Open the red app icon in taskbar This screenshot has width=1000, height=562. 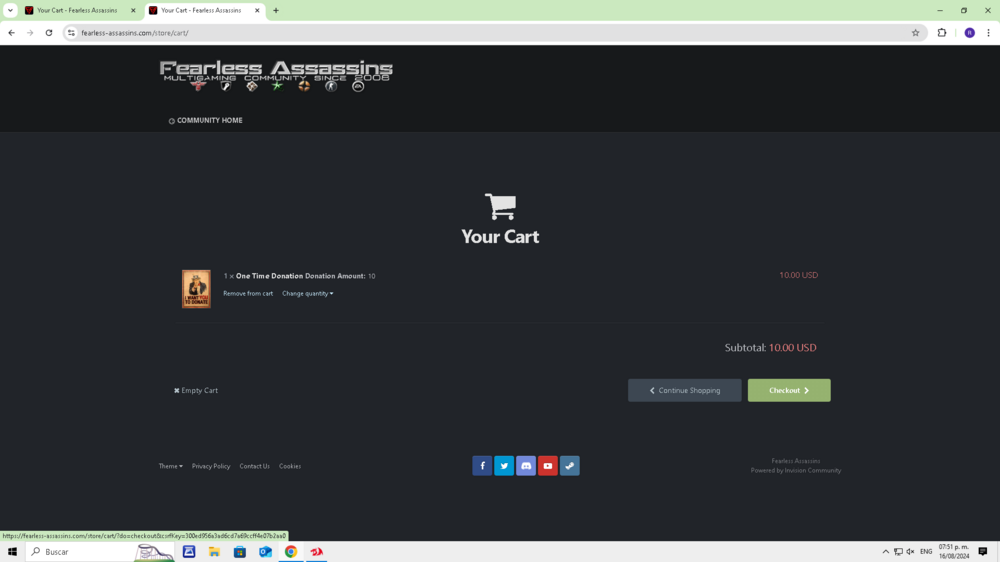point(316,551)
